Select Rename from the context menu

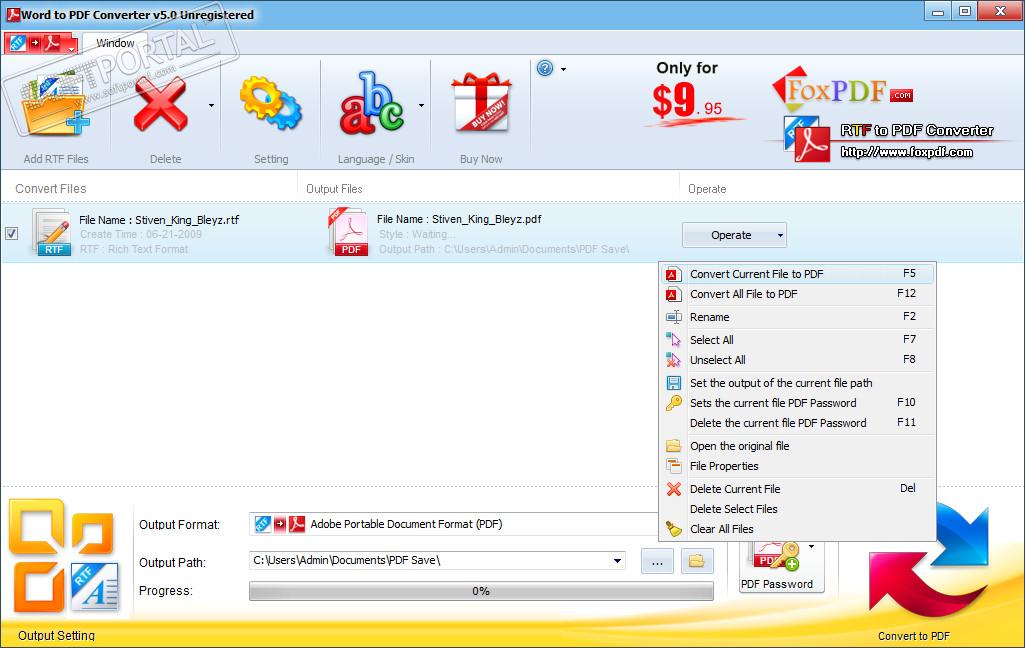(x=798, y=317)
